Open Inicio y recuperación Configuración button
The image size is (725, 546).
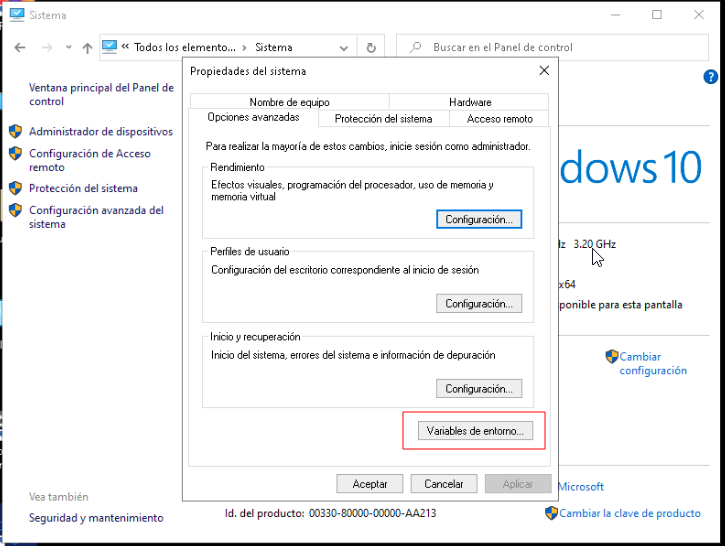click(479, 388)
